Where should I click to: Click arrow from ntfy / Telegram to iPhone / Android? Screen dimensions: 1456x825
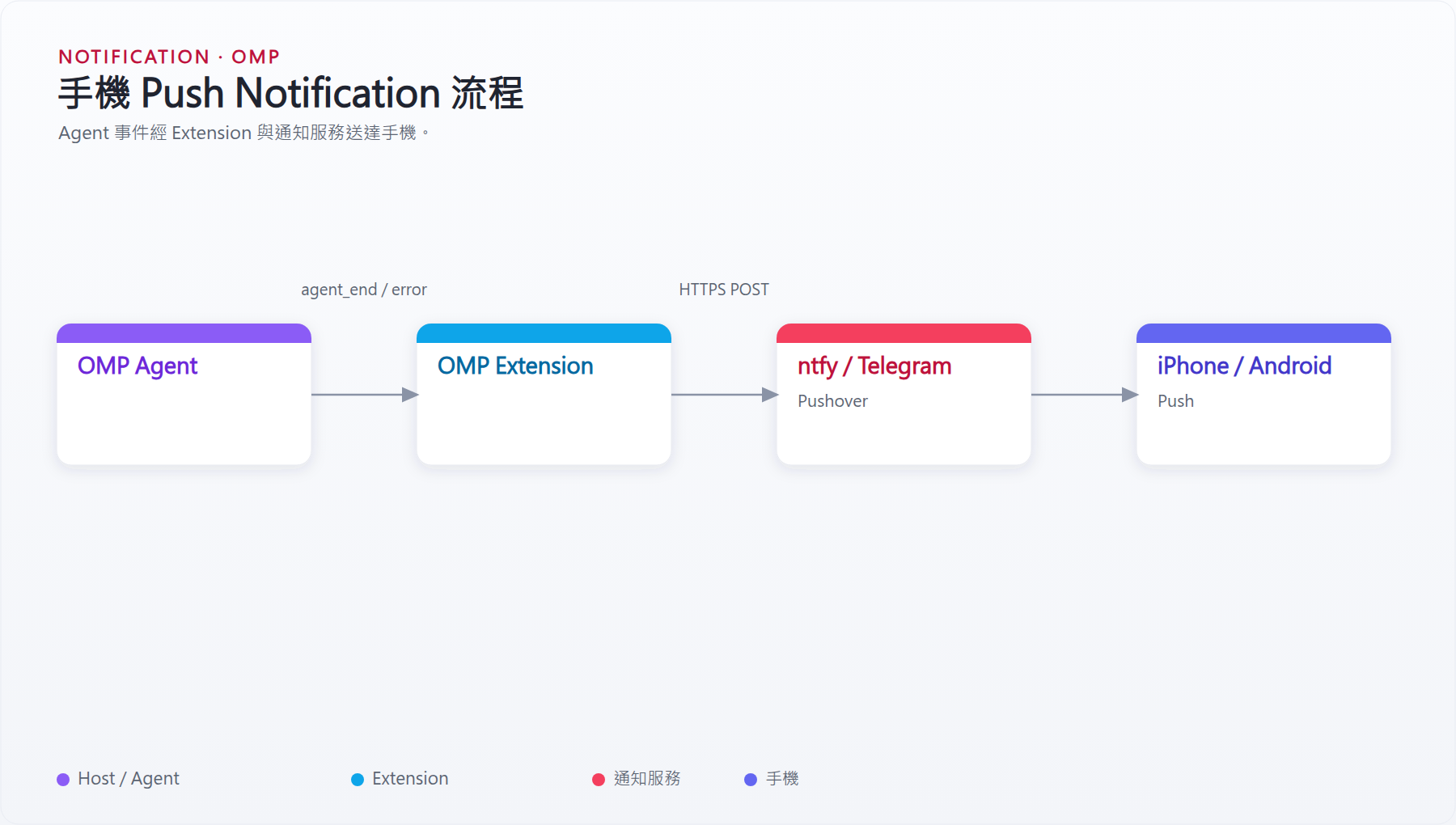[1085, 395]
